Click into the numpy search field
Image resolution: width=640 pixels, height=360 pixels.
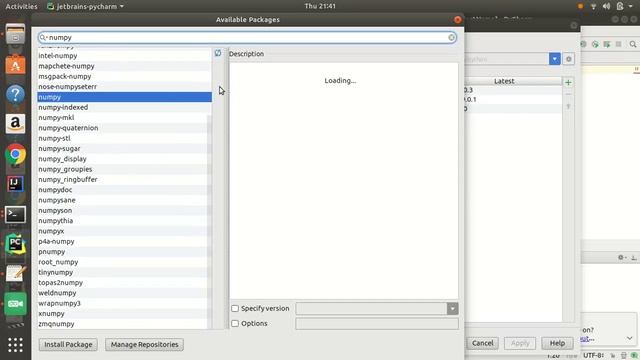247,38
